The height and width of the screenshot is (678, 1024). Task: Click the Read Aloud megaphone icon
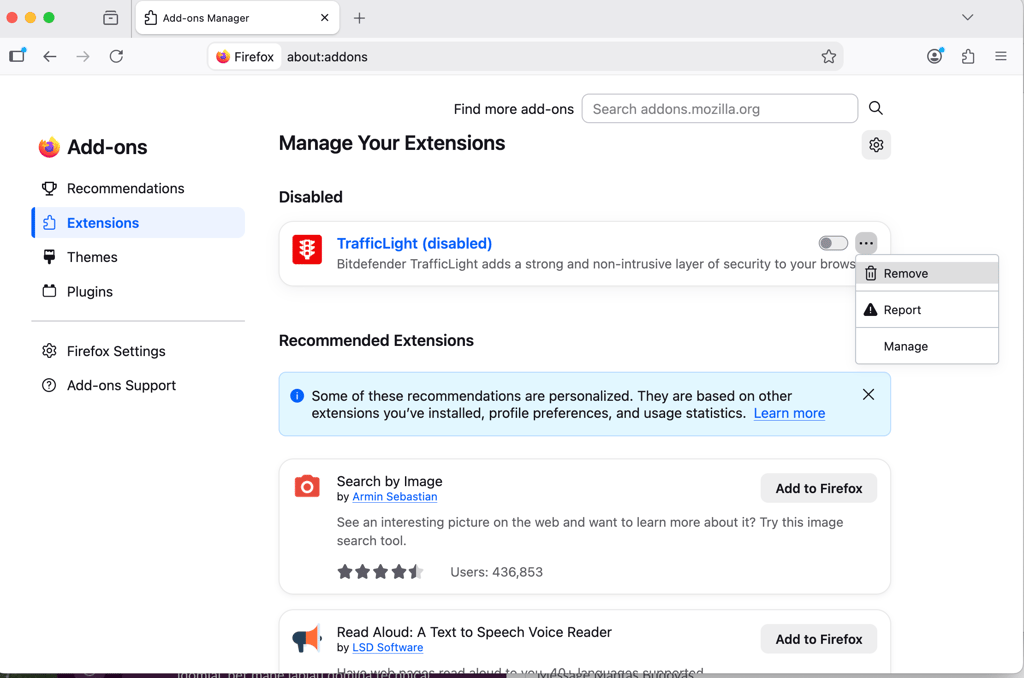click(307, 638)
